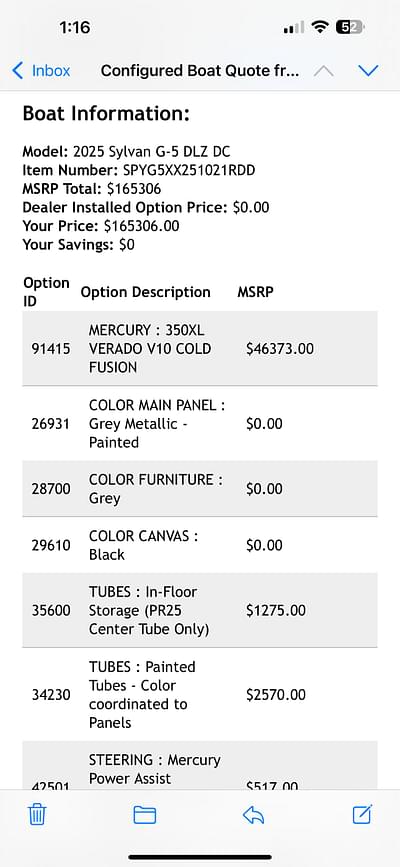This screenshot has width=400, height=867.
Task: Tap option ID 26931 Grey Metallic row
Action: tap(200, 424)
